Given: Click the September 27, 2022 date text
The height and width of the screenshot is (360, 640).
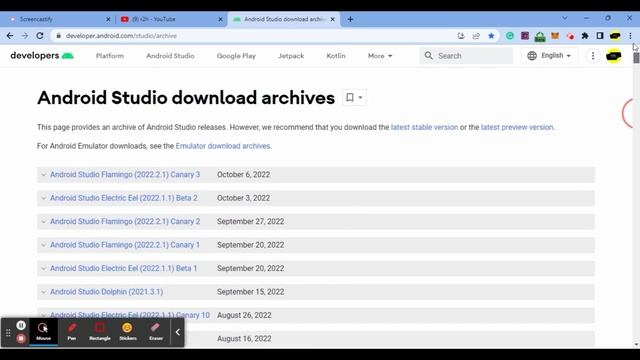Looking at the screenshot, I should click(x=250, y=222).
